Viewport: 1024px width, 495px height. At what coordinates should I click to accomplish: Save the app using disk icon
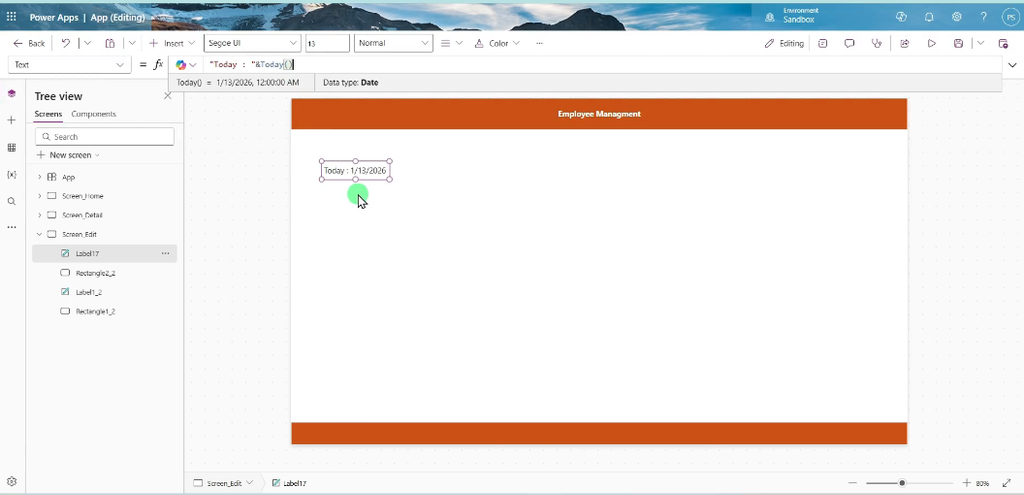(x=958, y=43)
